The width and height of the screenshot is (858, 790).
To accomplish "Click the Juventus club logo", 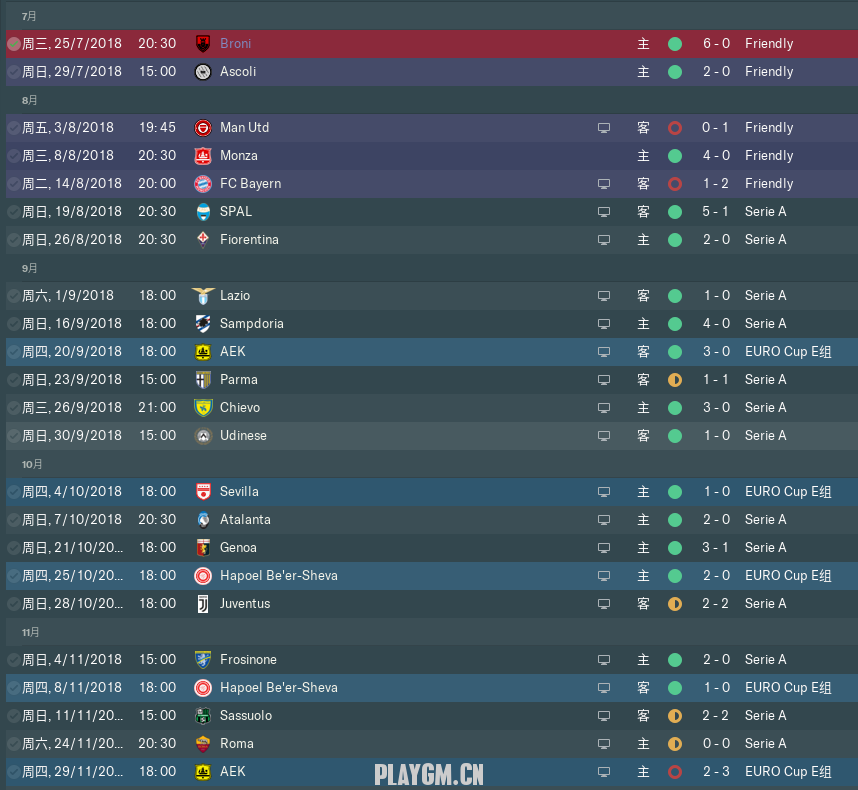I will [x=203, y=604].
